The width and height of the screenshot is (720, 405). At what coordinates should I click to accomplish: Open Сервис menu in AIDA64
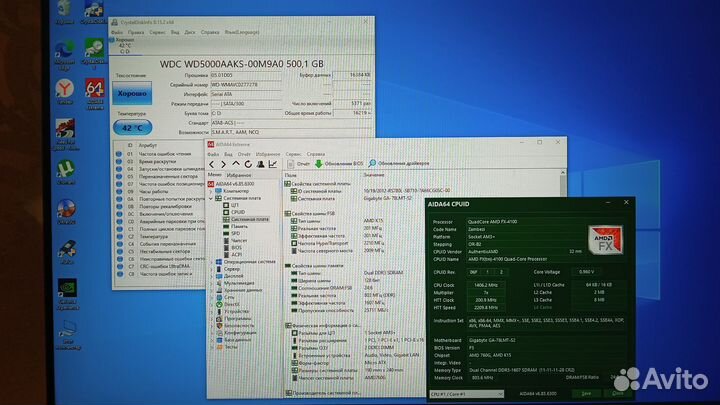[293, 154]
